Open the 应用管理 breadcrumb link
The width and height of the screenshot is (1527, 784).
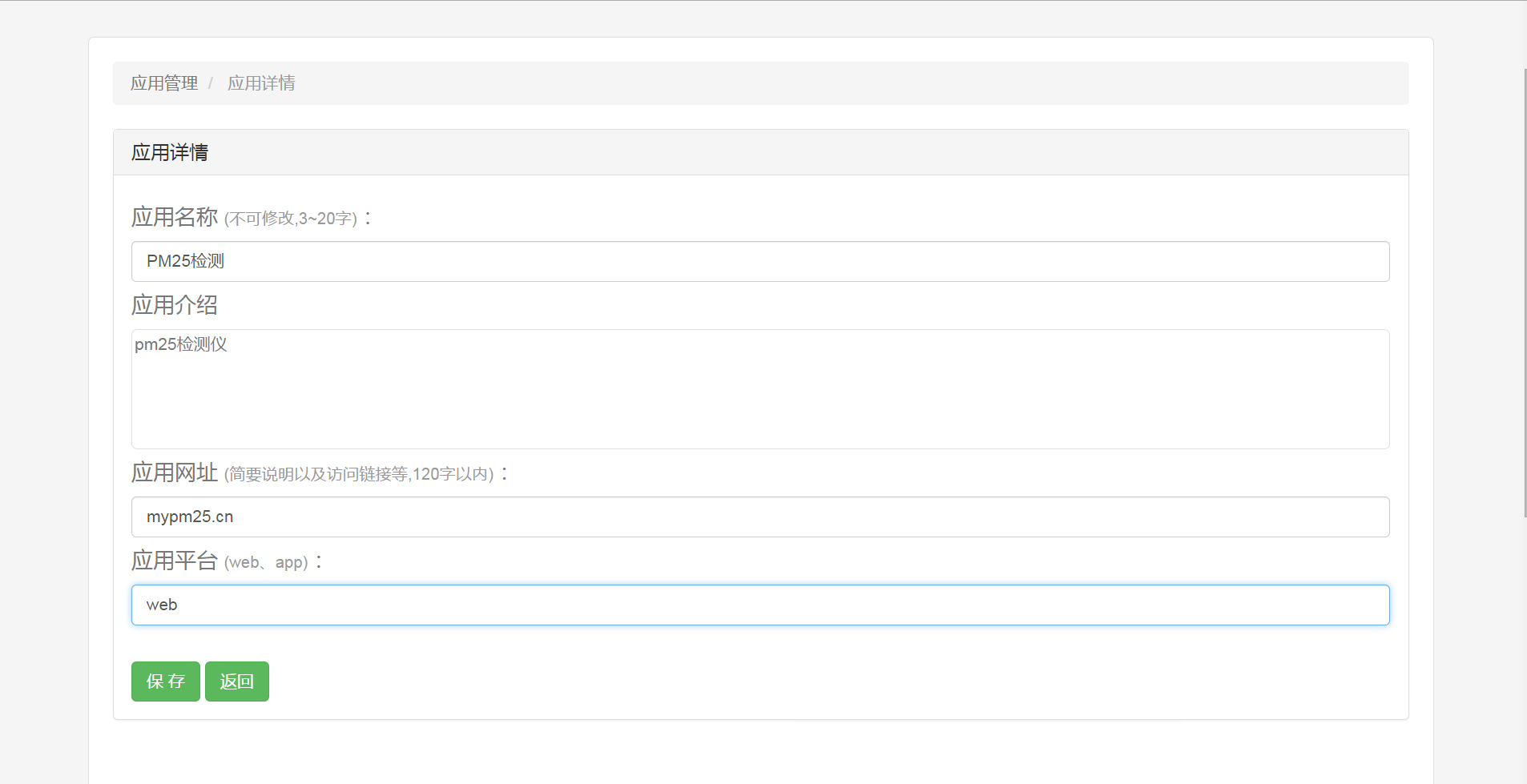pos(163,83)
